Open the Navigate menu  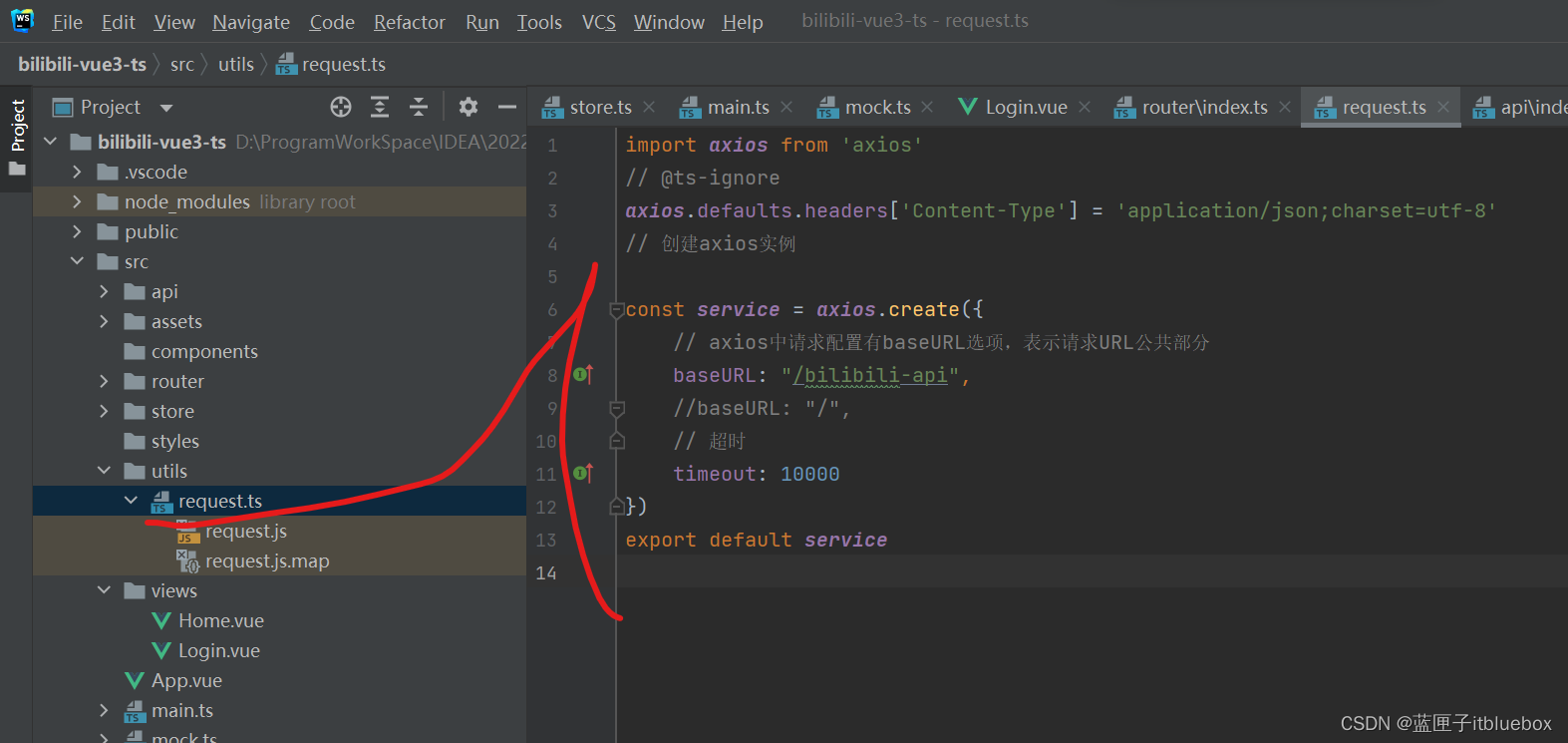[251, 22]
